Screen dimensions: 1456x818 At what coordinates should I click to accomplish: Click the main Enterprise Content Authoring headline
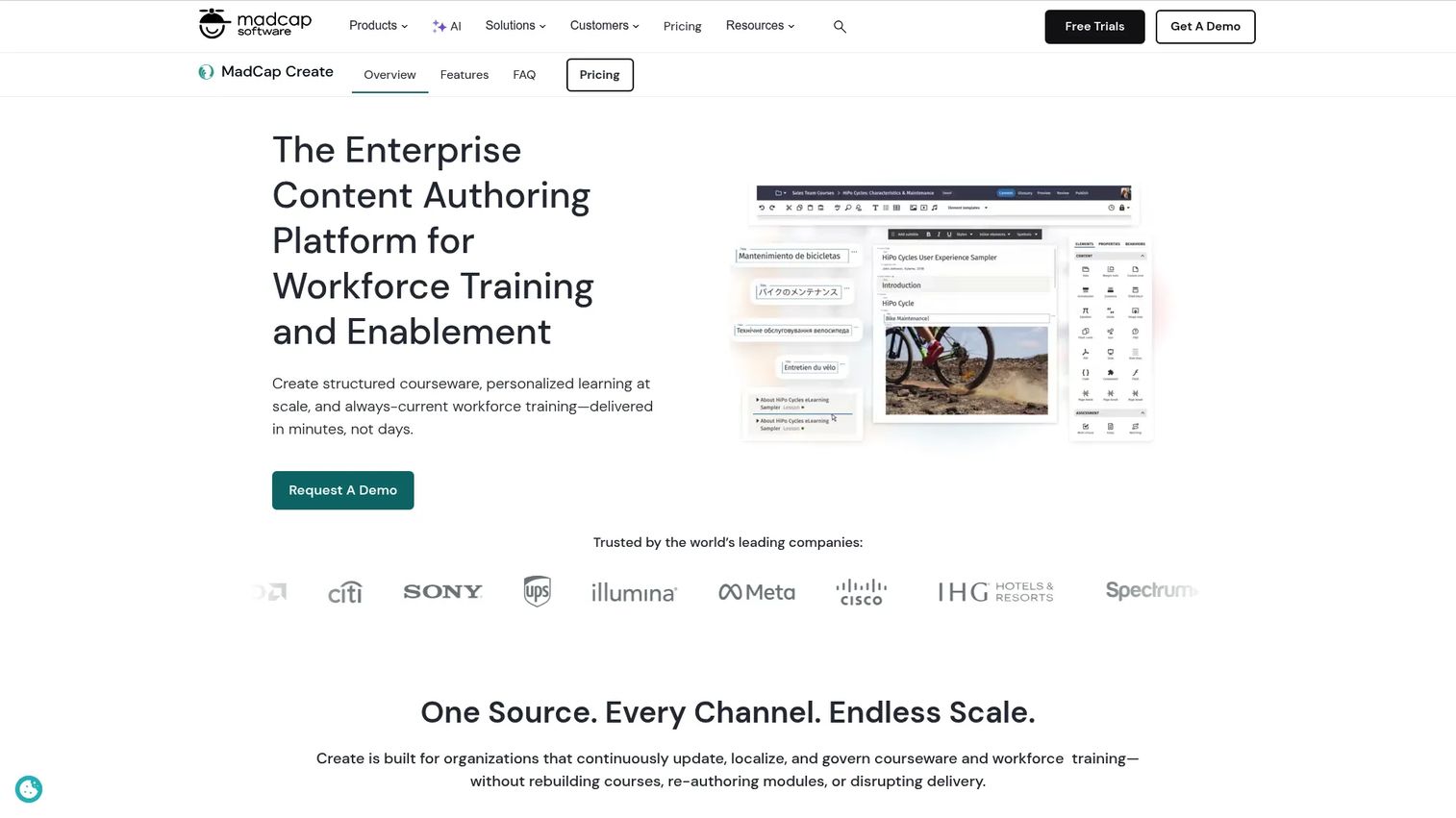[x=433, y=240]
